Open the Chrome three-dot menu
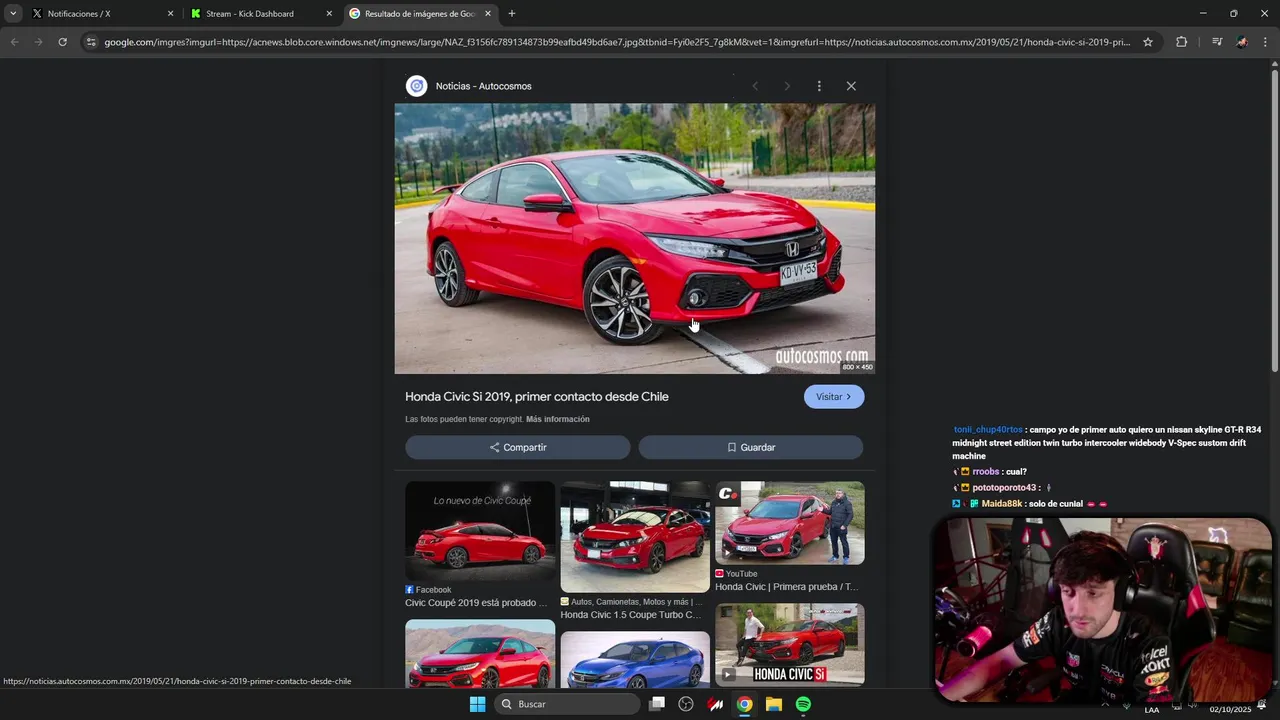 pos(1266,42)
